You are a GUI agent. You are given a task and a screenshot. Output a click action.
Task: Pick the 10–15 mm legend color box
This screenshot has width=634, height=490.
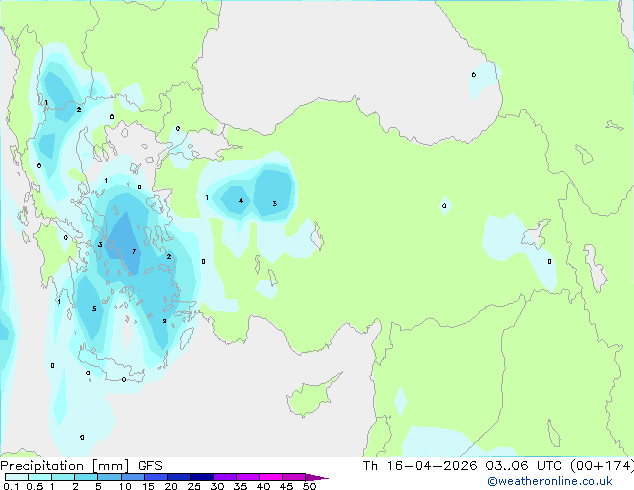[133, 477]
